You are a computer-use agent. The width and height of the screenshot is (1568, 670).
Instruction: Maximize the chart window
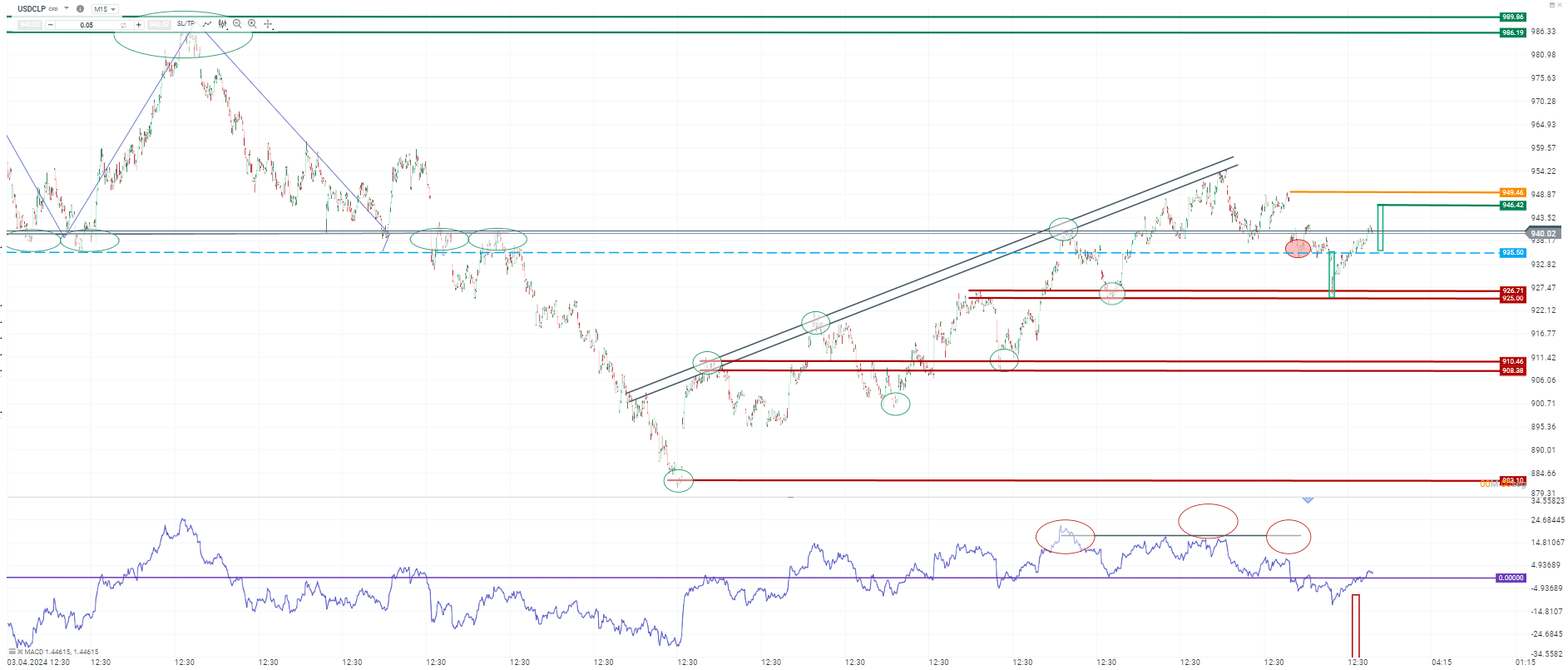coord(1551,5)
